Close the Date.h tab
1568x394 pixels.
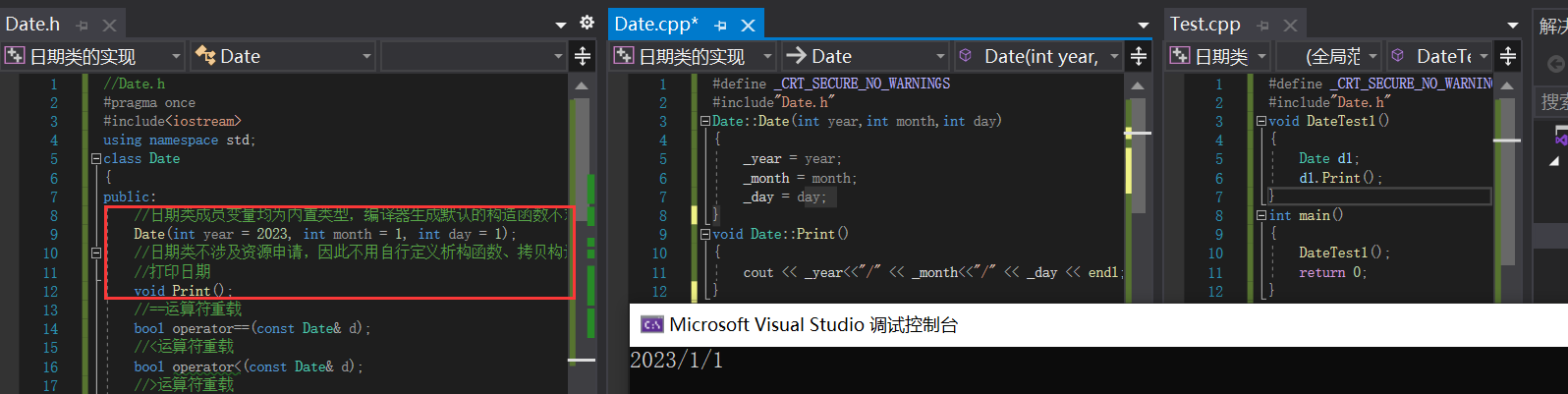click(109, 26)
